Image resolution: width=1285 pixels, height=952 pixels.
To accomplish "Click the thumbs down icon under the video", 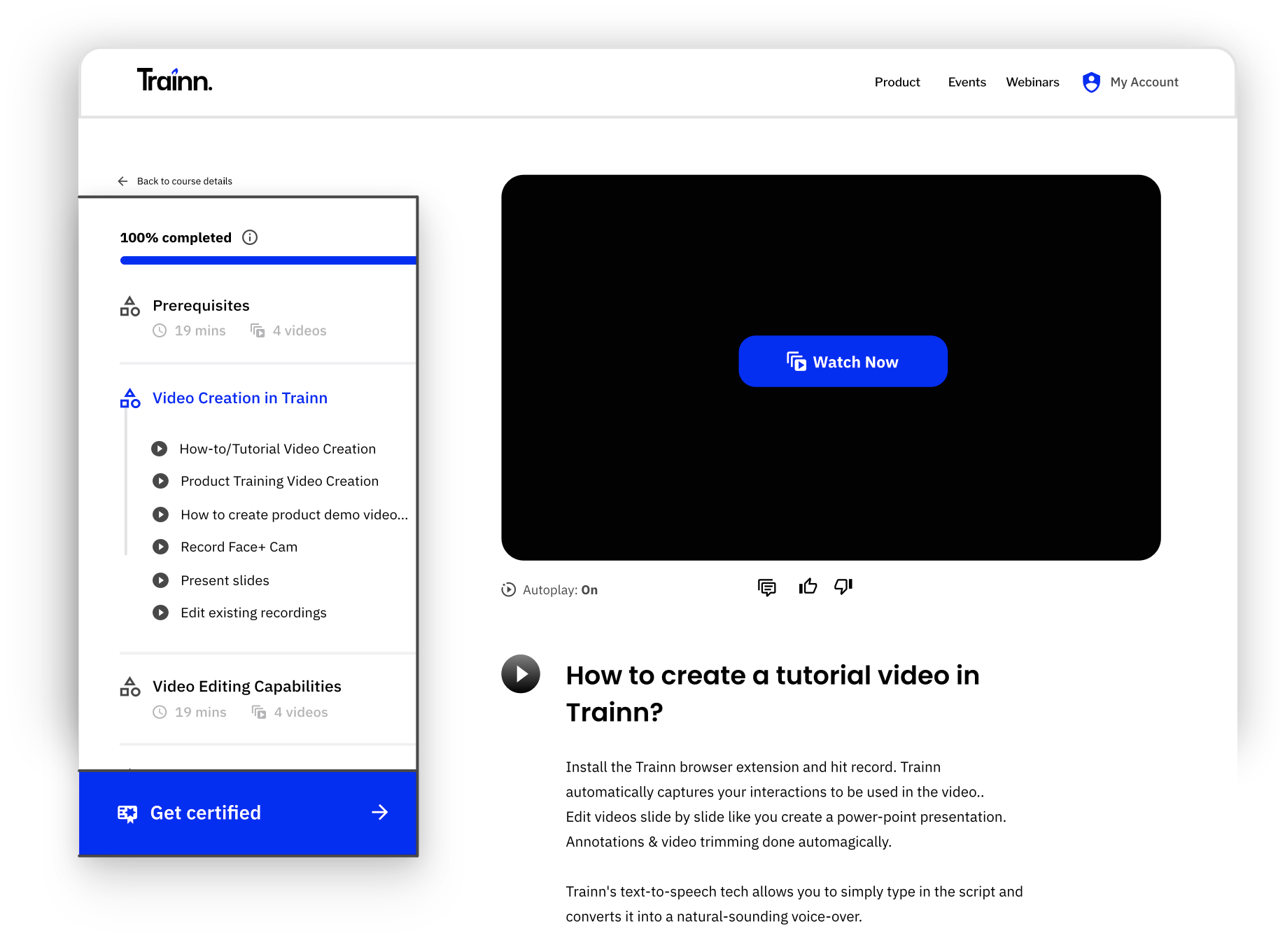I will tap(843, 588).
